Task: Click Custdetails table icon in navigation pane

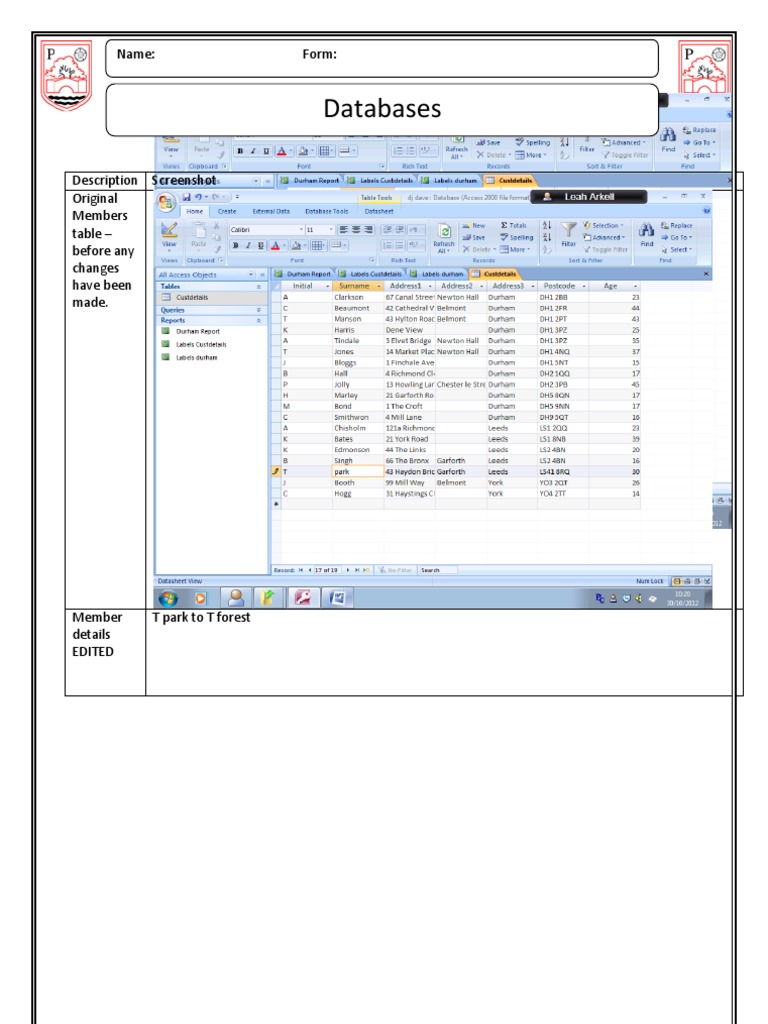Action: click(x=166, y=297)
